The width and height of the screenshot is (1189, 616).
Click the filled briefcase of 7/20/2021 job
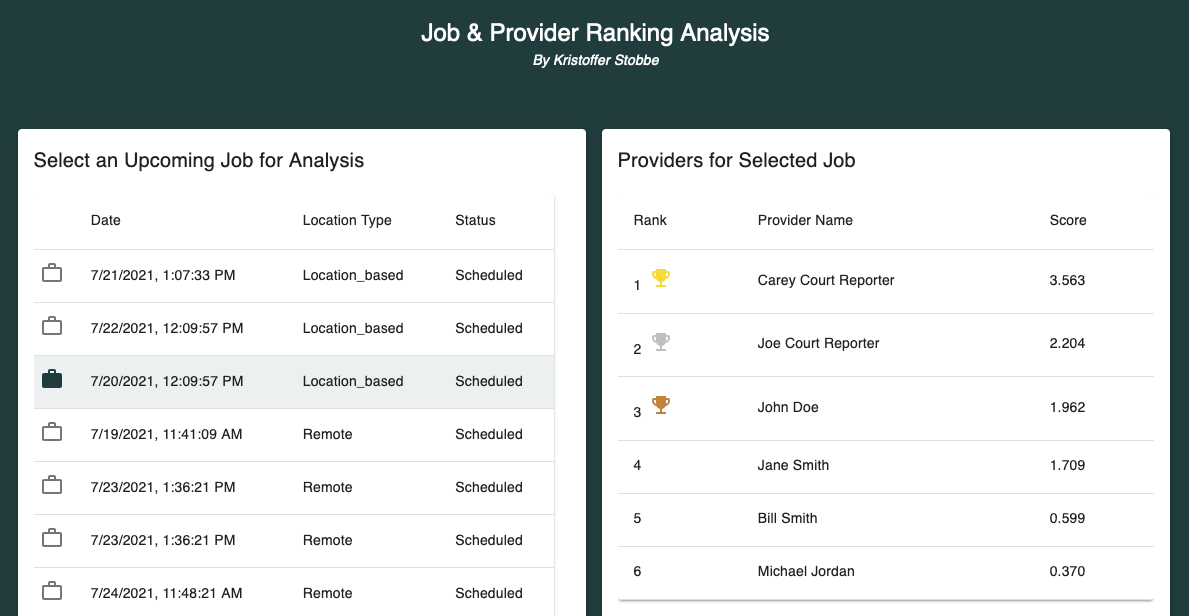point(52,379)
